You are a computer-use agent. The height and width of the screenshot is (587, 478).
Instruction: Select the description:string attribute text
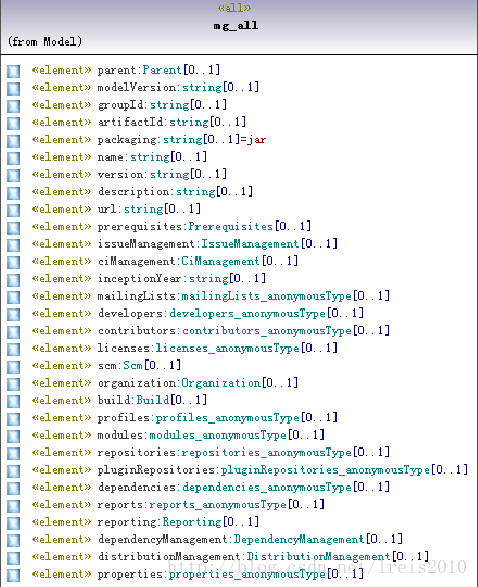(175, 192)
